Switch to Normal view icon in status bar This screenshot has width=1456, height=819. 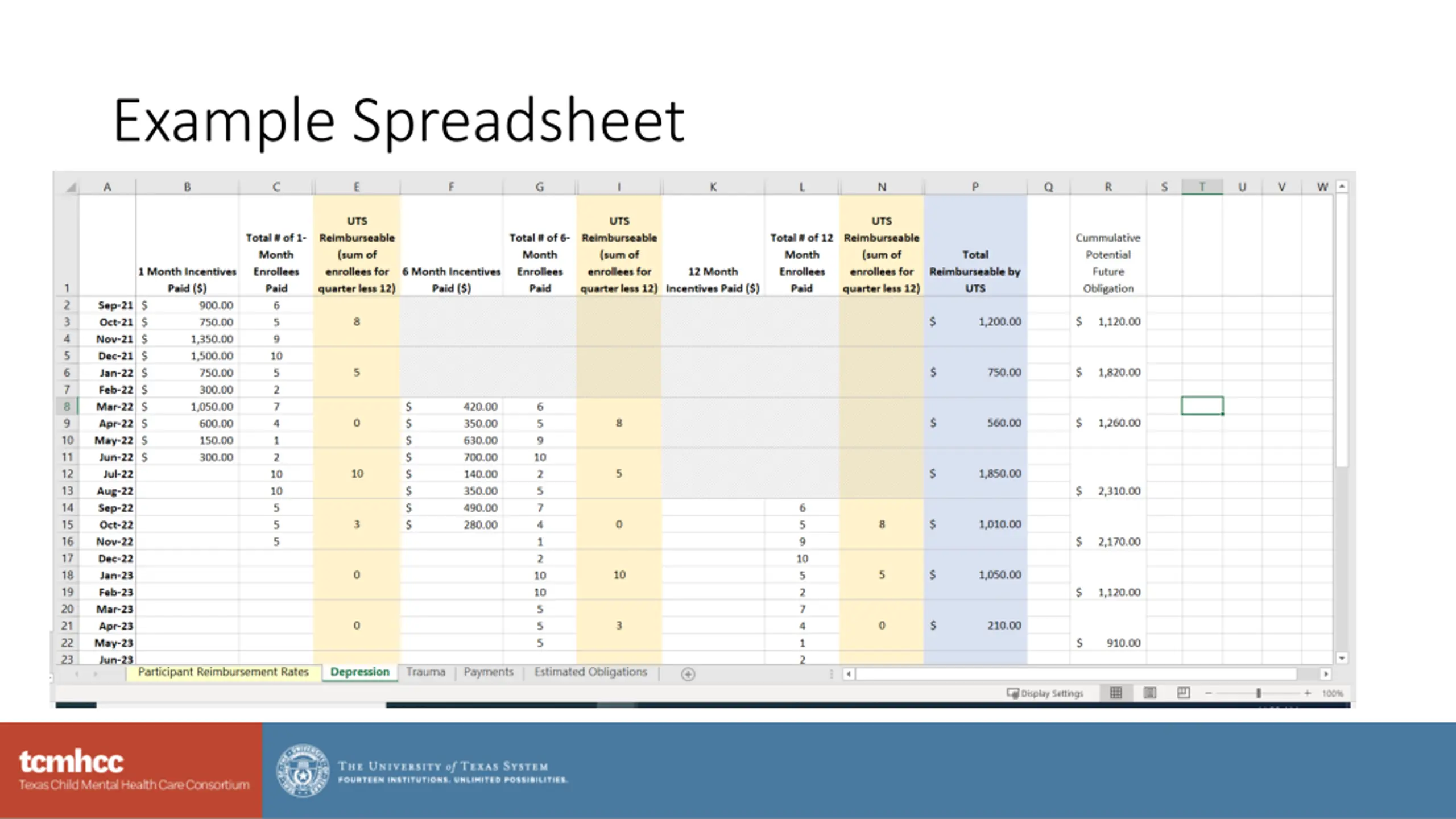[x=1116, y=693]
